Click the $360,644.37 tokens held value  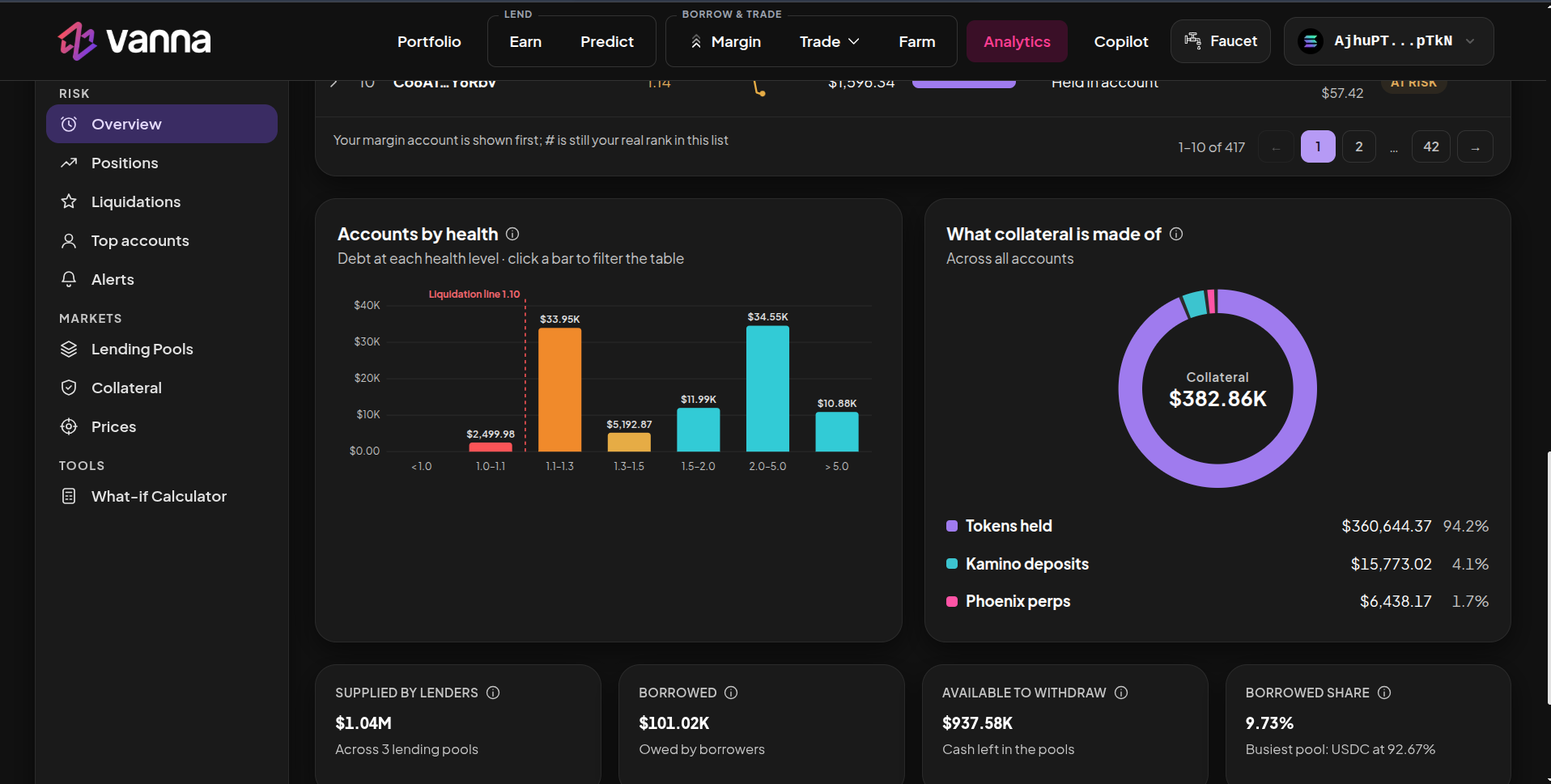point(1386,526)
